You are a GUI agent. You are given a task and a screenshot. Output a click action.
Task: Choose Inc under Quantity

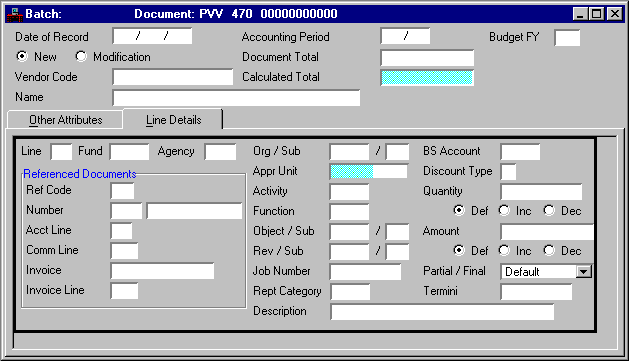pos(504,210)
